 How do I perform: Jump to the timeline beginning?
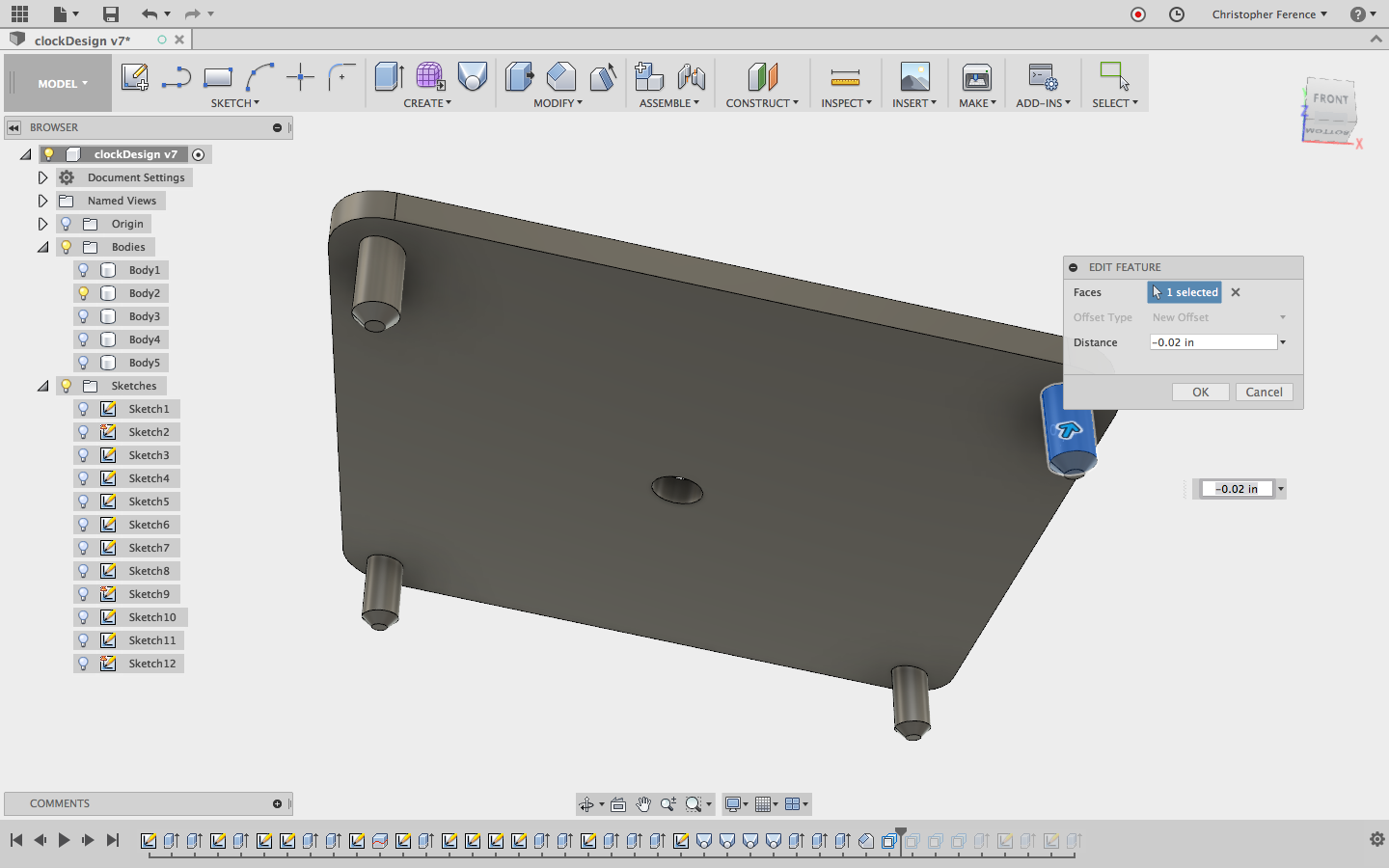(x=16, y=840)
